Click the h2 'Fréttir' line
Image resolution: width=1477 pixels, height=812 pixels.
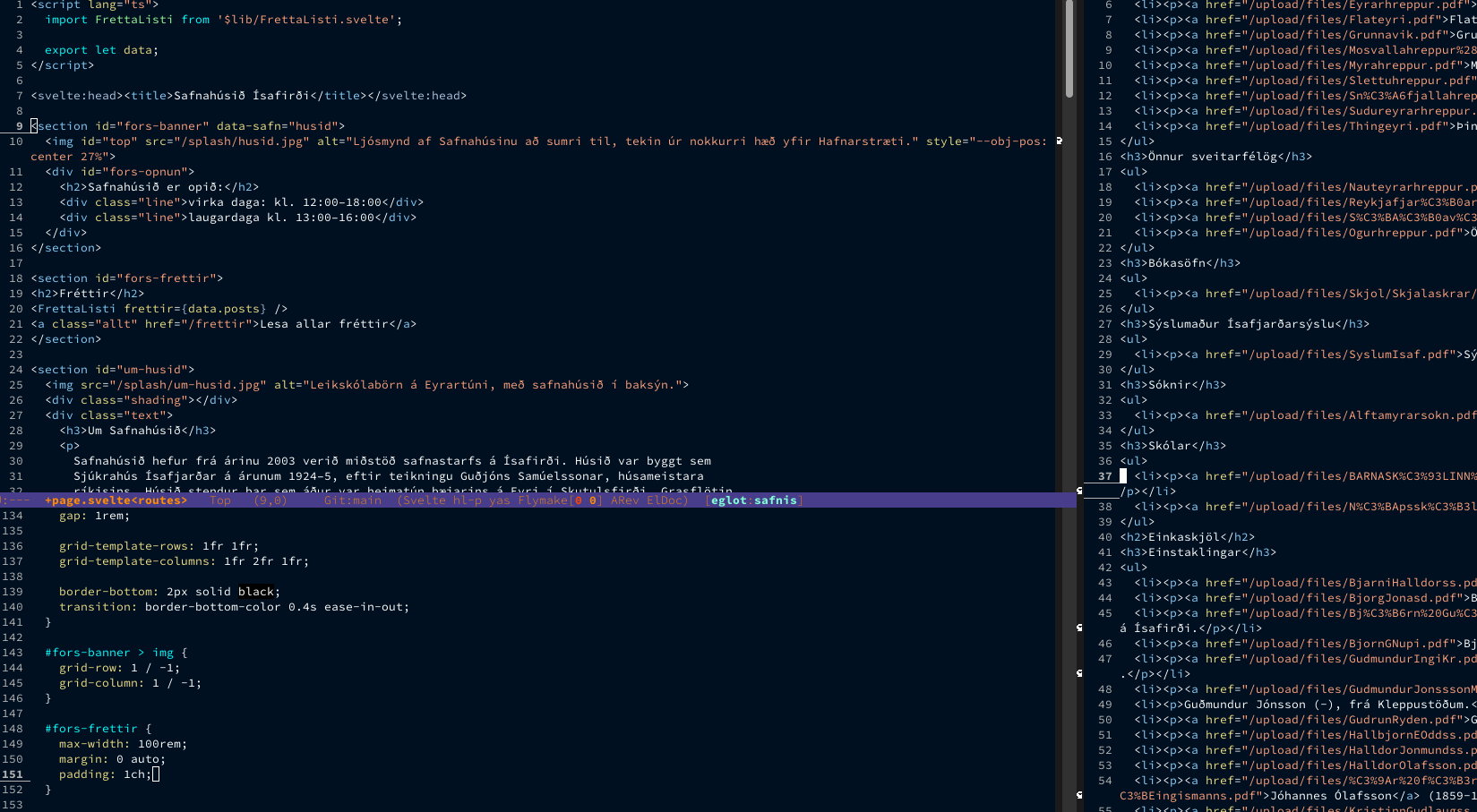pos(87,294)
